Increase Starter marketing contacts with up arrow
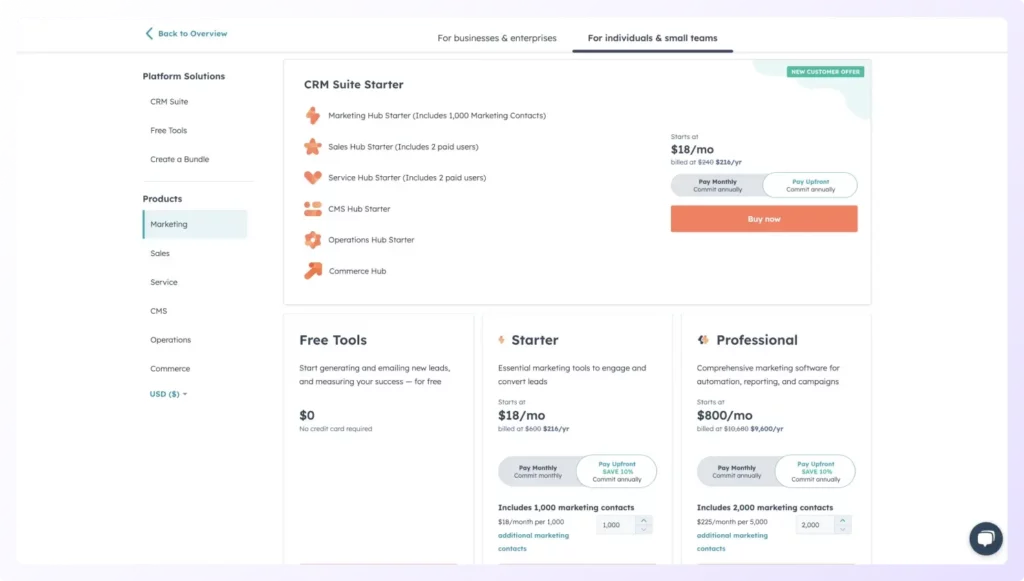This screenshot has height=581, width=1024. click(x=644, y=520)
